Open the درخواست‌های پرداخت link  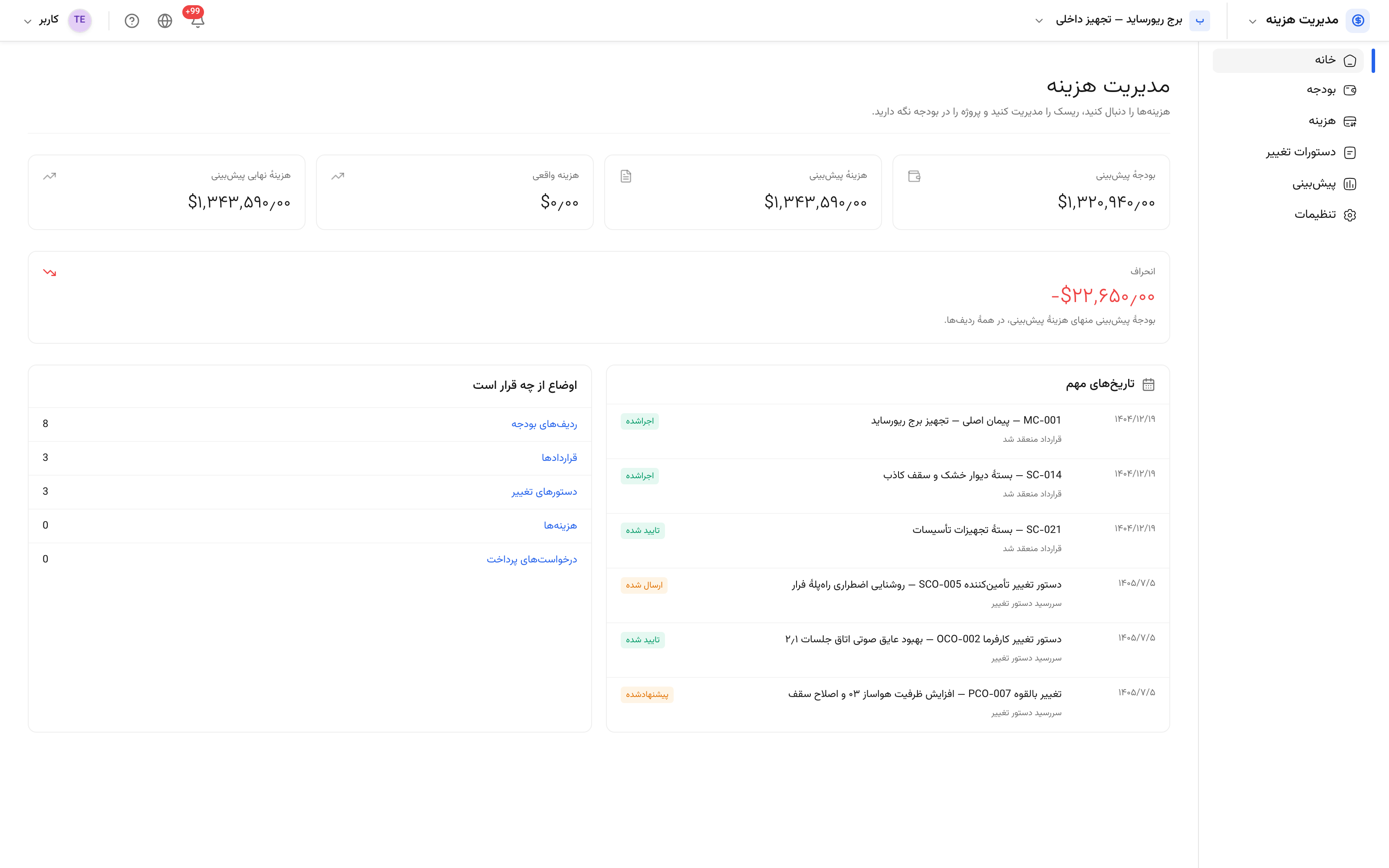coord(532,560)
